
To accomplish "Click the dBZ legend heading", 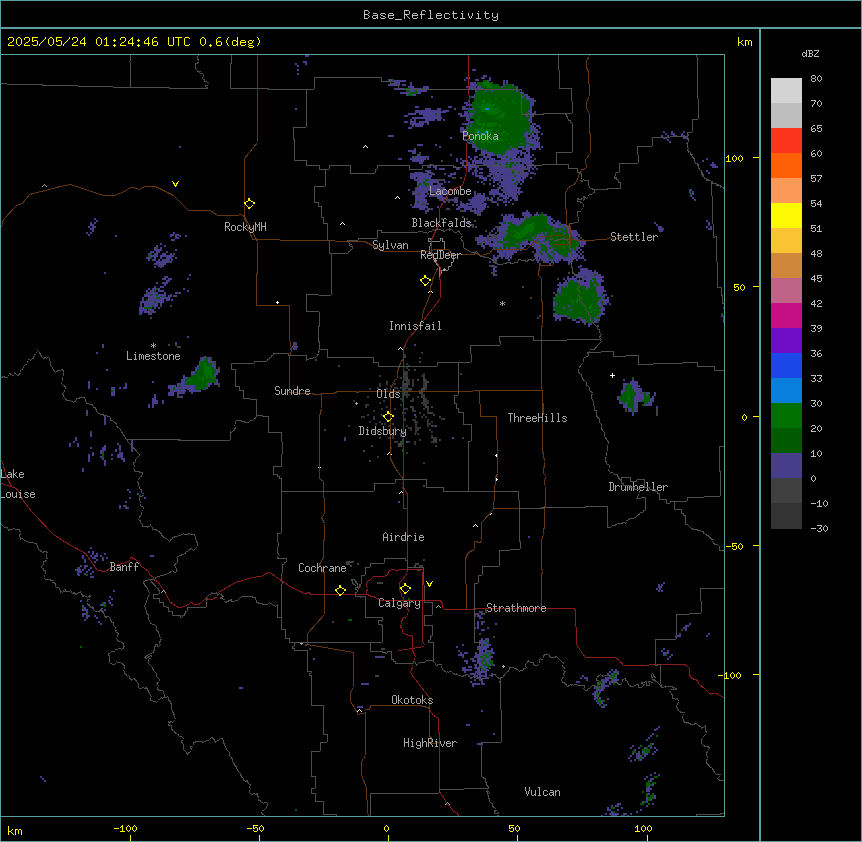I will (x=810, y=54).
